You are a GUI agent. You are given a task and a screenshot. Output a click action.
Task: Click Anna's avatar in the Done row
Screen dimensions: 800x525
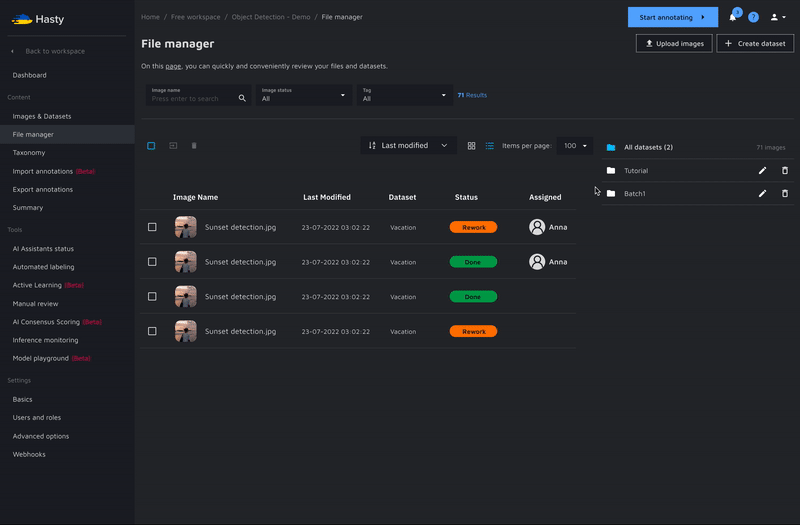click(537, 262)
